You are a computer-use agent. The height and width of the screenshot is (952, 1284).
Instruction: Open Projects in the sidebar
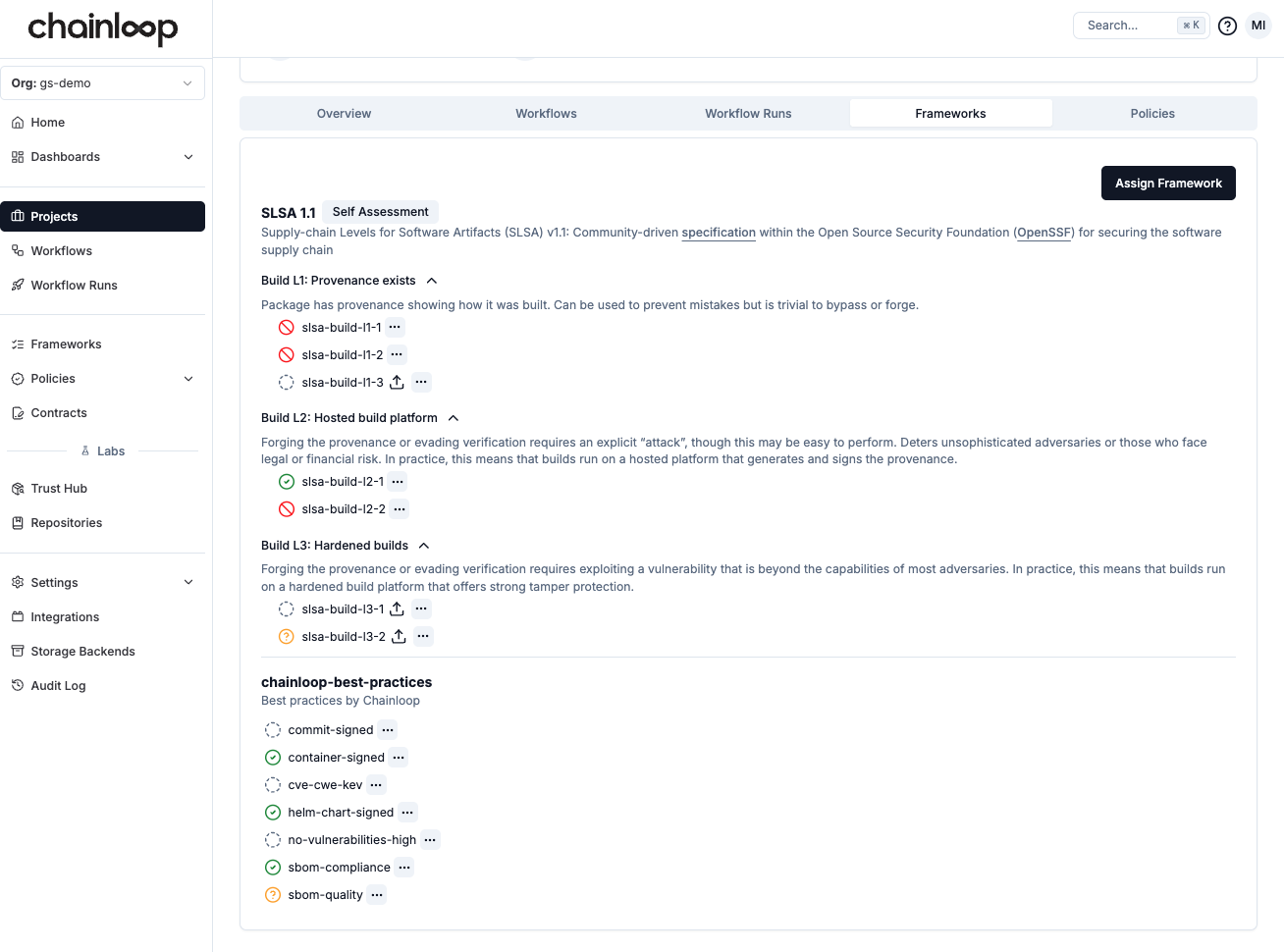102,217
